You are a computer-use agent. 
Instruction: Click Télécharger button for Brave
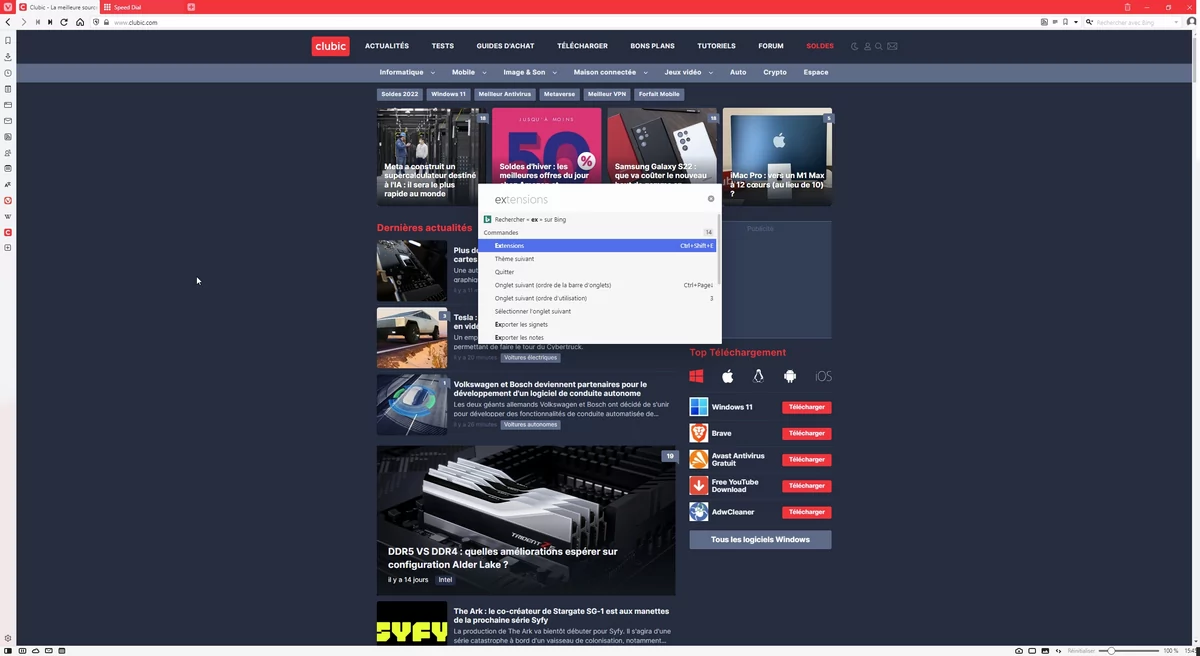tap(806, 433)
